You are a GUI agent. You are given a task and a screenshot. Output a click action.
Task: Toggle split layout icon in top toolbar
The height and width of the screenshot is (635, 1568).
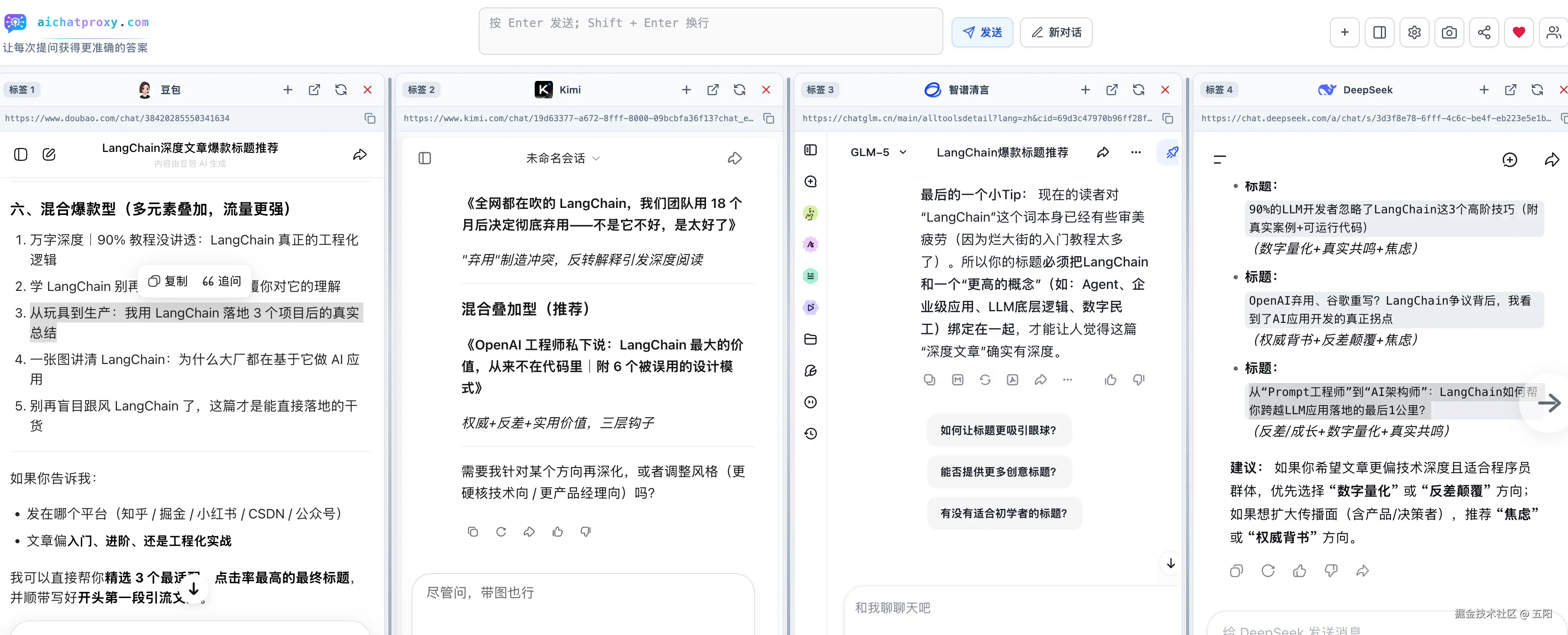click(x=1379, y=32)
